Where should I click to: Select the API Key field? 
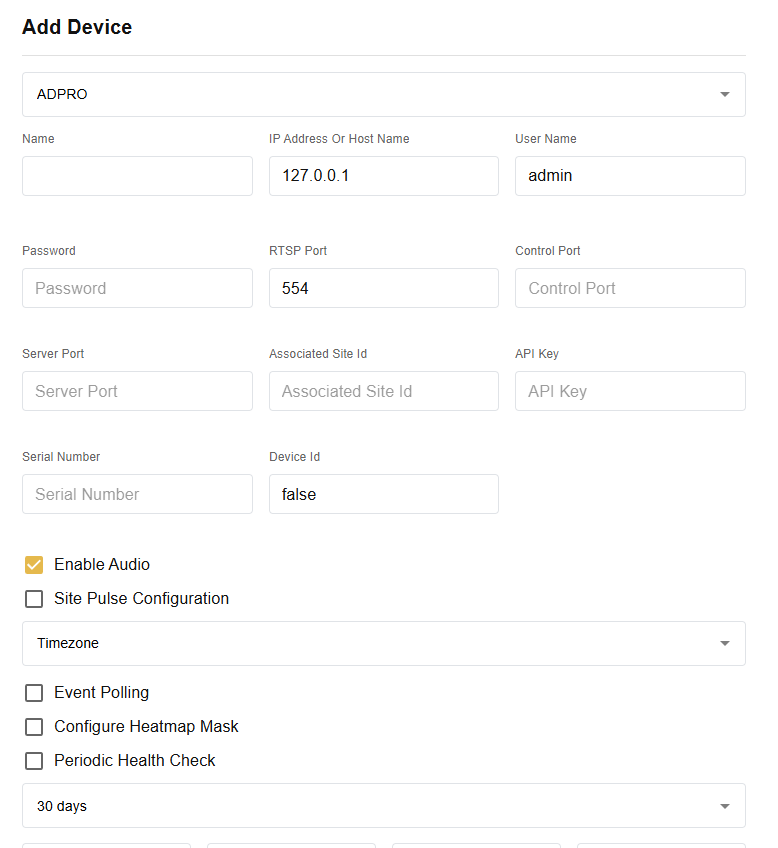coord(630,391)
